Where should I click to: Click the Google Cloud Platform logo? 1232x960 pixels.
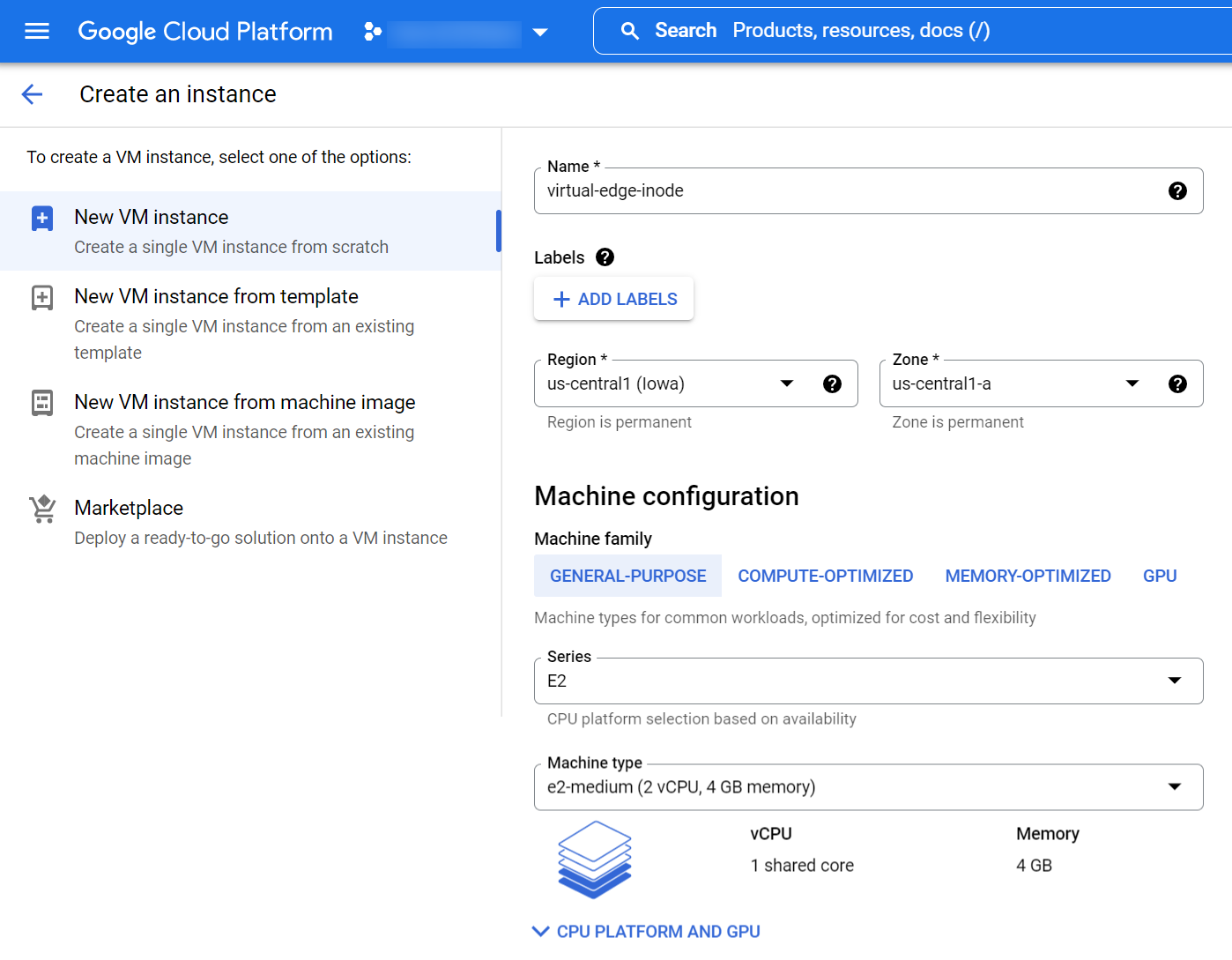click(205, 32)
